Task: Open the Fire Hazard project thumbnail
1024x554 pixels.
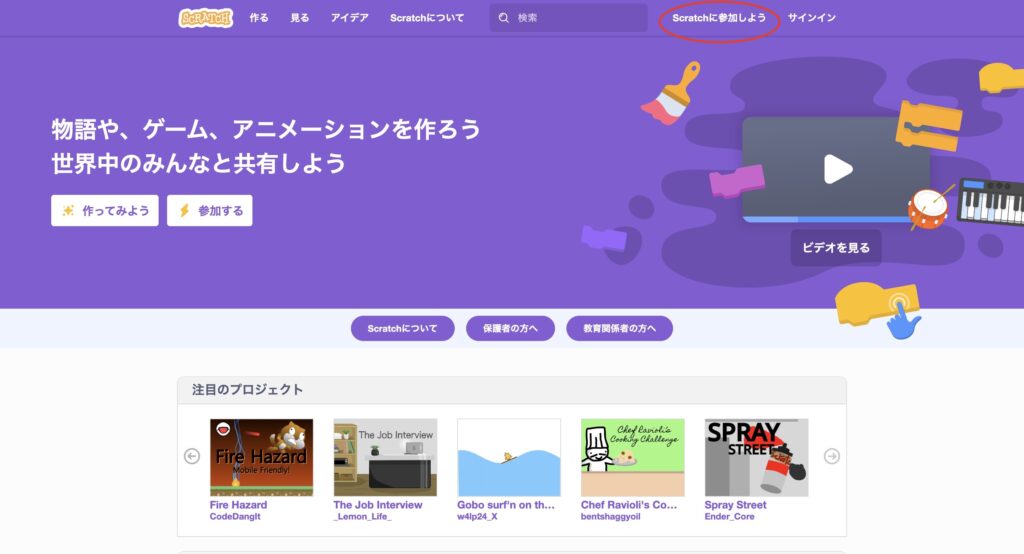Action: [261, 457]
